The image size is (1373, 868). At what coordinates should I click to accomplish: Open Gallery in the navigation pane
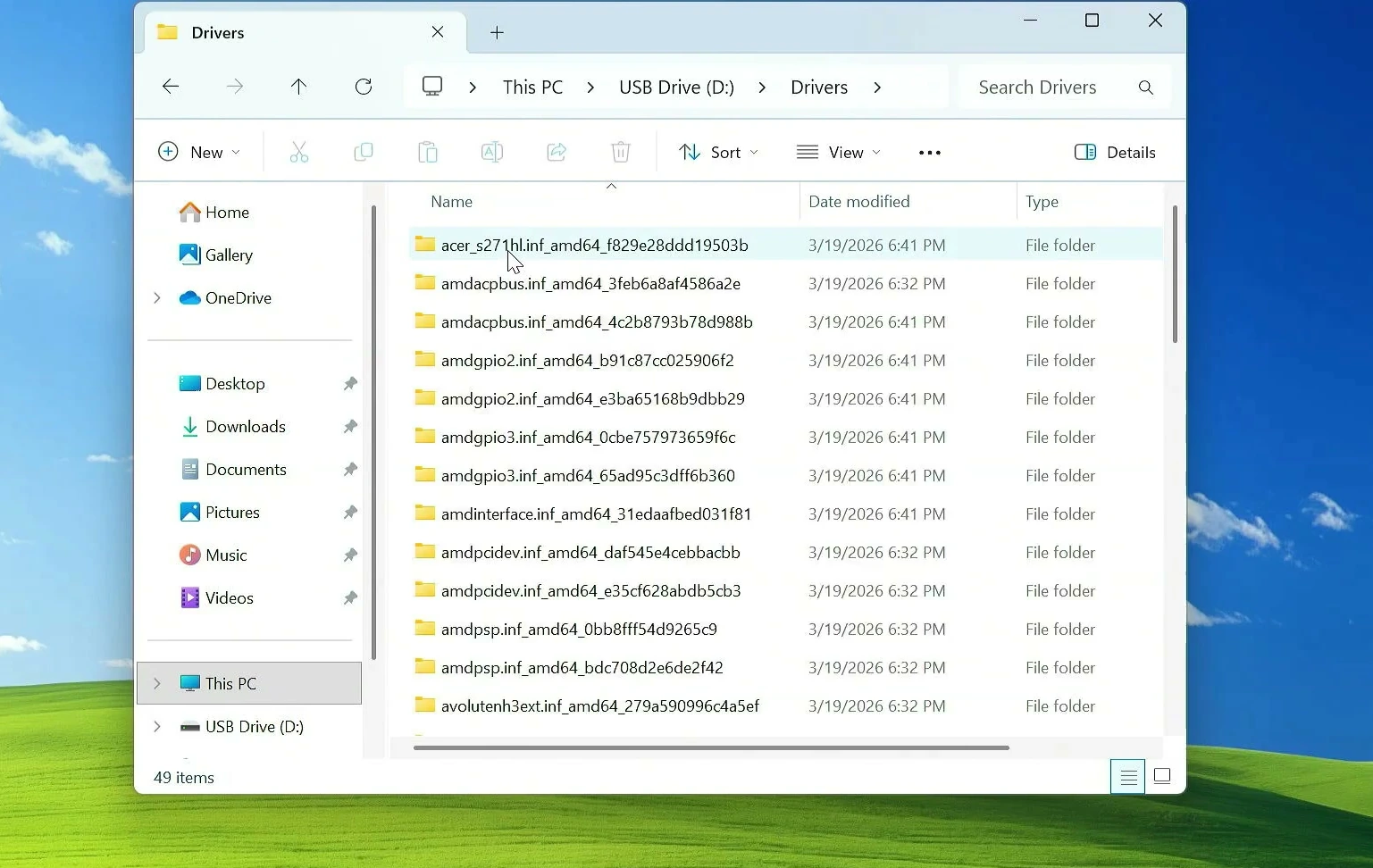click(x=216, y=255)
